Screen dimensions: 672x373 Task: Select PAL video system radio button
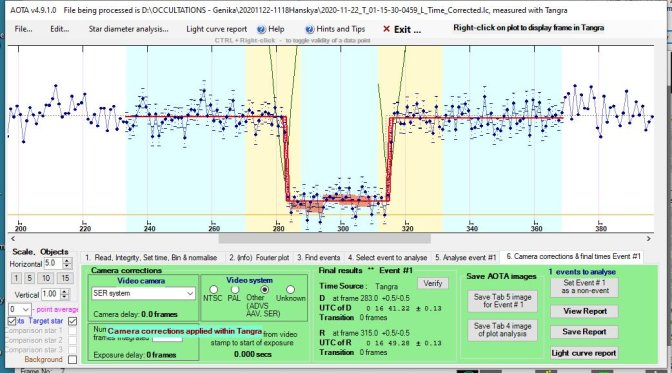click(234, 290)
